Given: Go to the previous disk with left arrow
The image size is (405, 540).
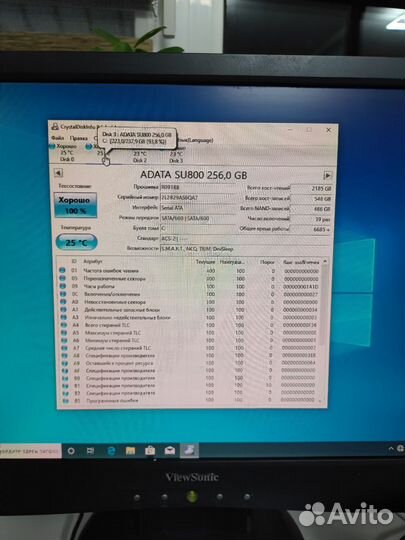Looking at the screenshot, I should [x=58, y=173].
